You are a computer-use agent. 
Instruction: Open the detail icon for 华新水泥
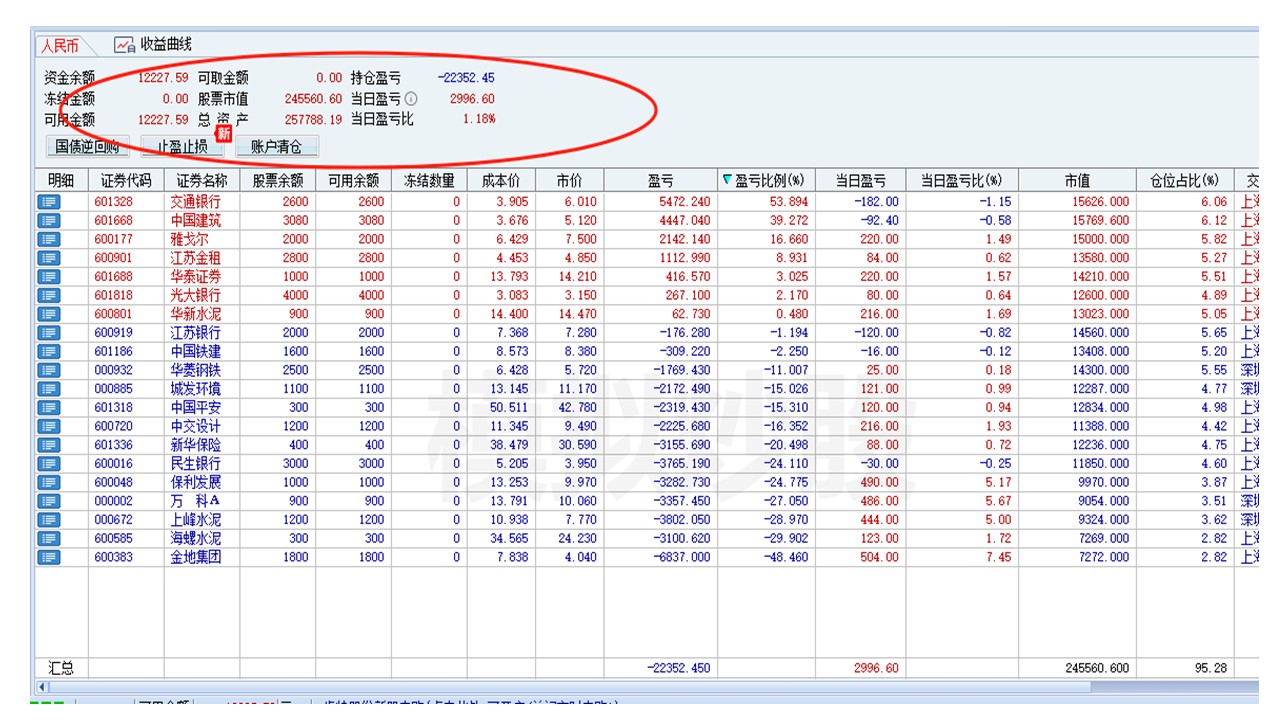pyautogui.click(x=48, y=314)
